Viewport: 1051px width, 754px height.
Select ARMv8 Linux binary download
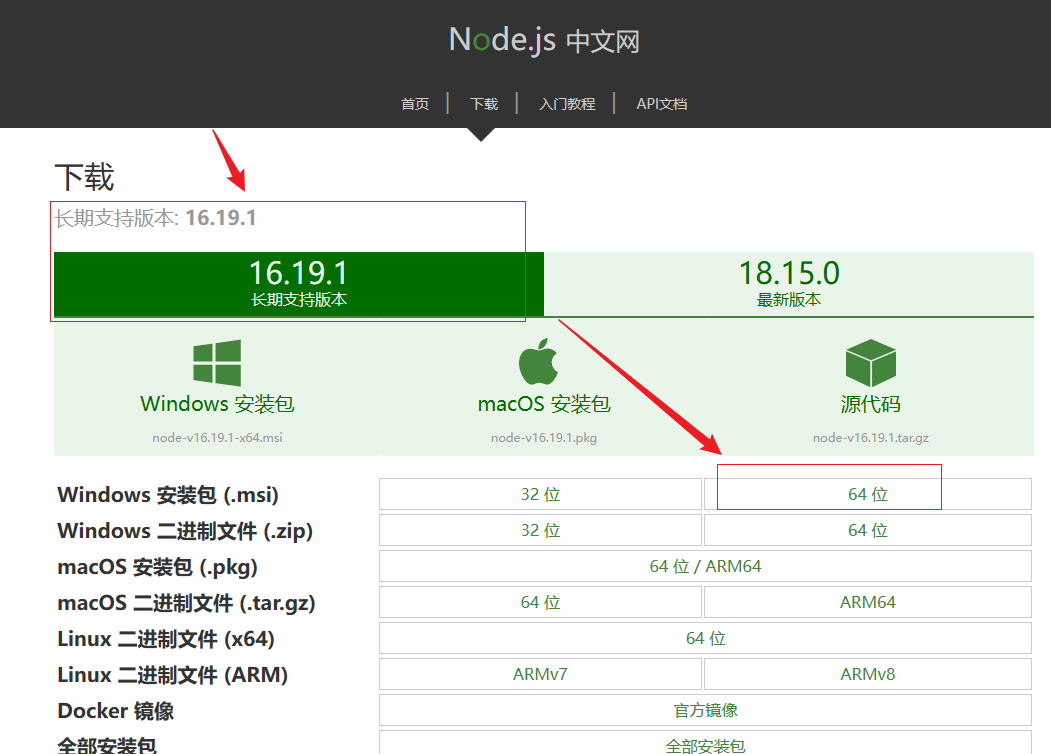tap(866, 673)
